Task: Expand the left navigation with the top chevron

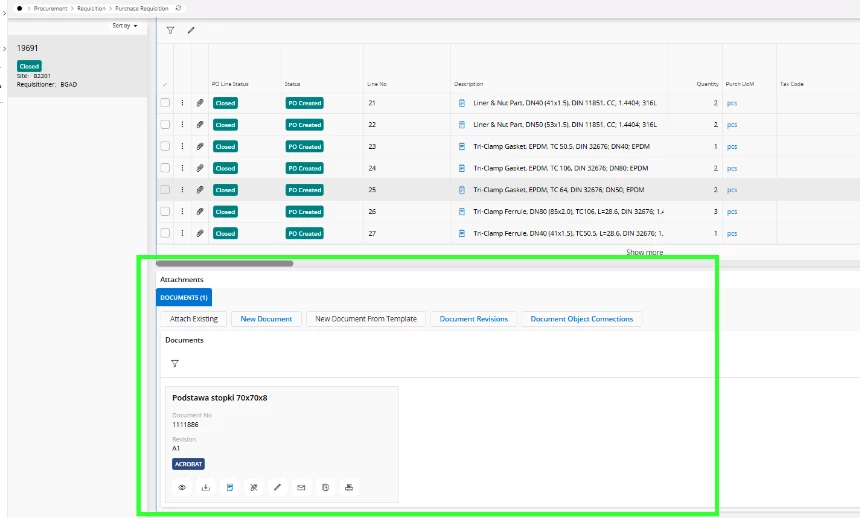Action: [4, 13]
